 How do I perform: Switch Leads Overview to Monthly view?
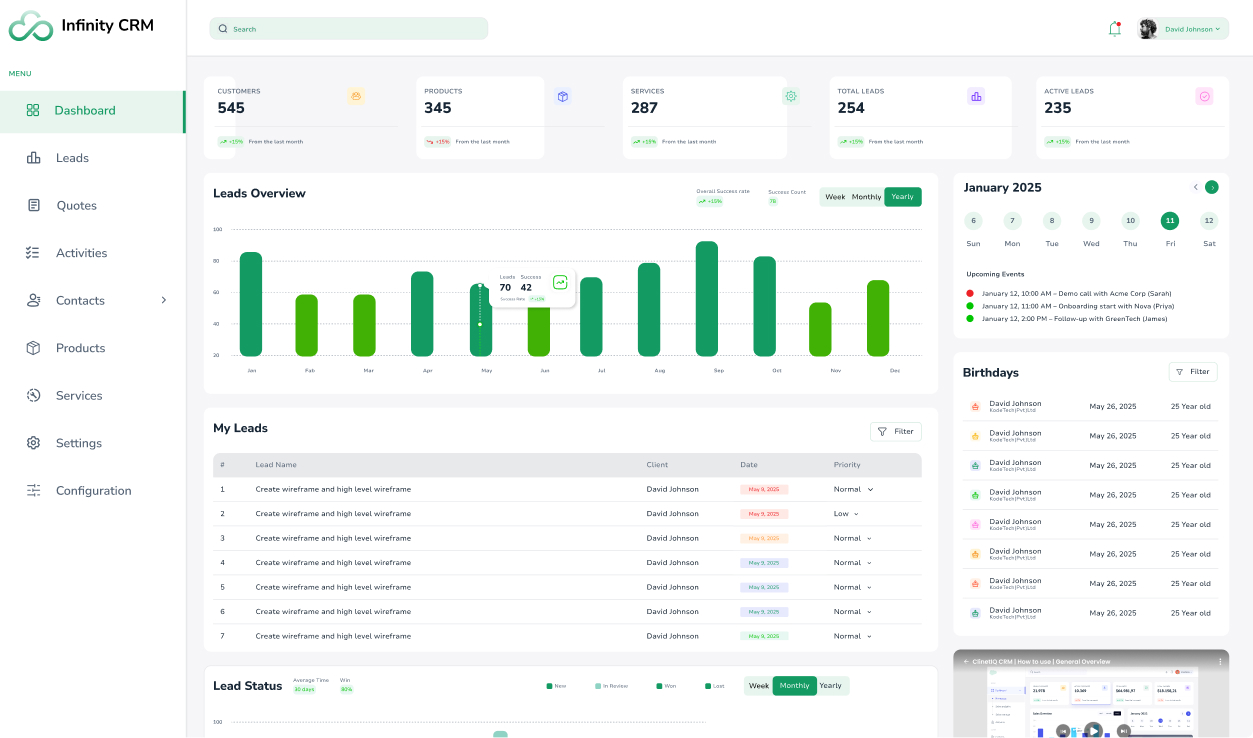point(867,197)
